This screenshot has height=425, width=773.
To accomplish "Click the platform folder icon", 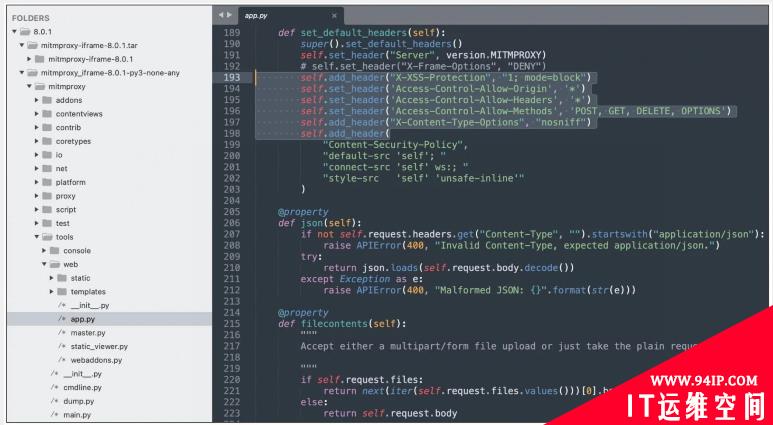I will pyautogui.click(x=47, y=182).
